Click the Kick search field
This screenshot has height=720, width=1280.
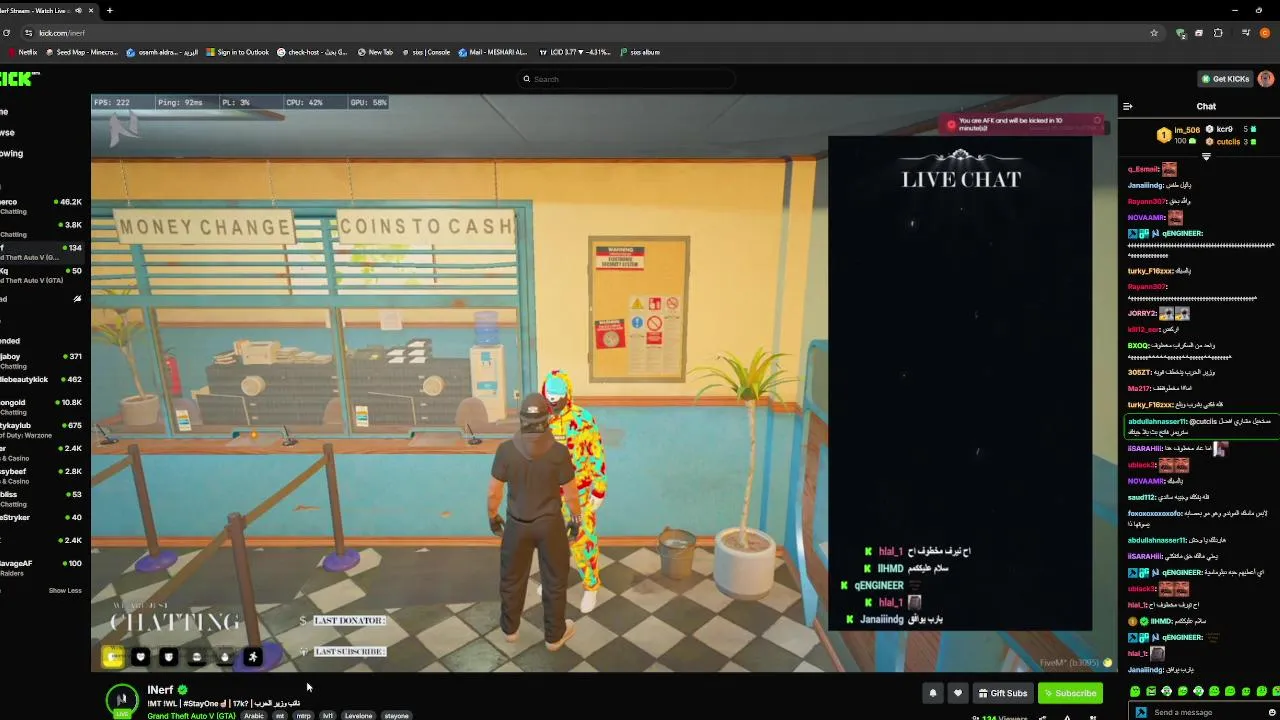(x=625, y=79)
